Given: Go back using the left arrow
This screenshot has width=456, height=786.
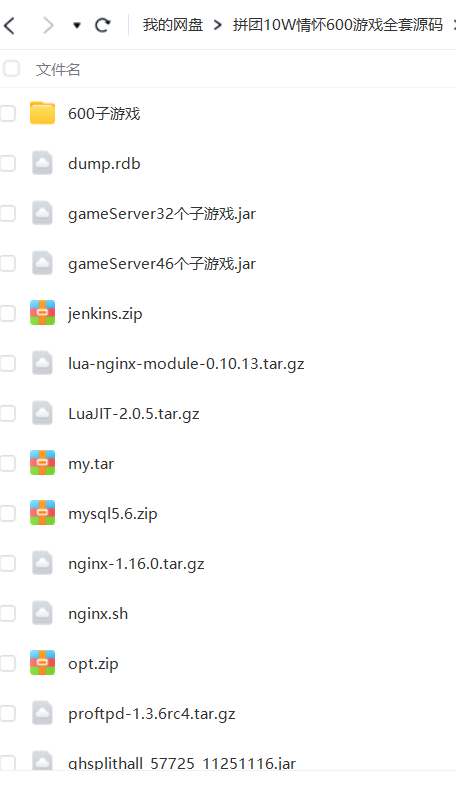Looking at the screenshot, I should (x=10, y=25).
